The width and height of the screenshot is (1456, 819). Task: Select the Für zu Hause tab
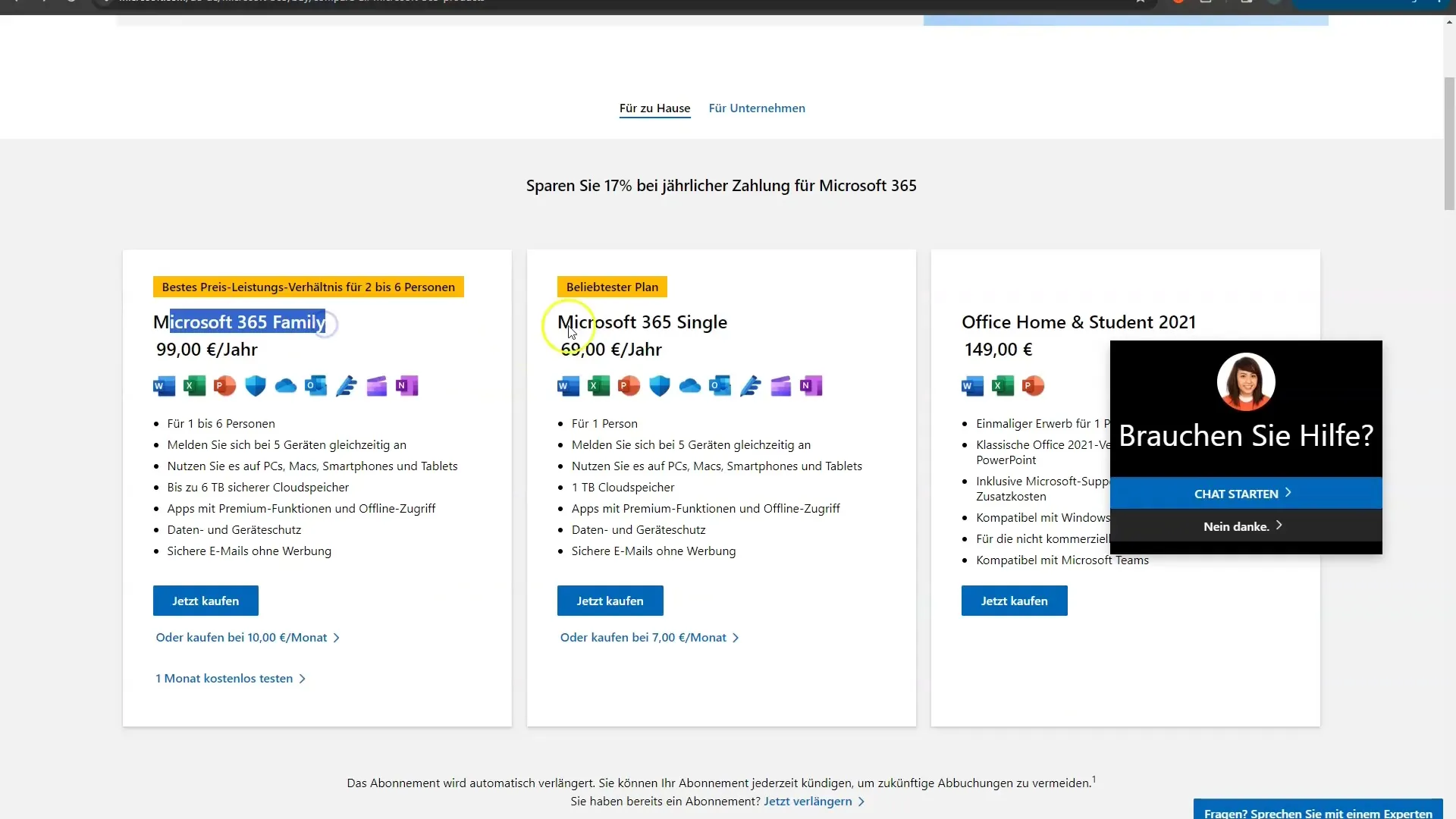654,108
